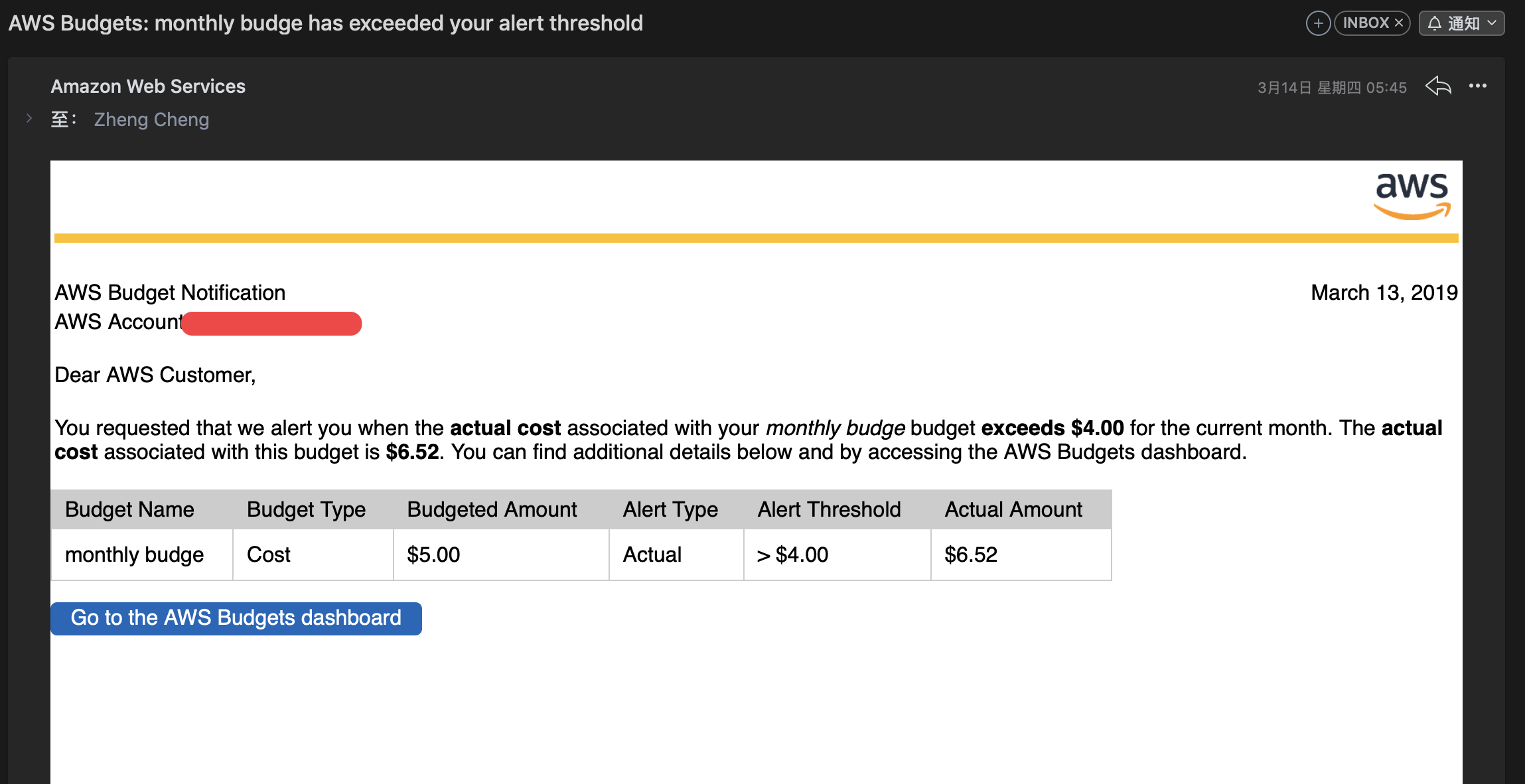Click the Alert Threshold column header
The image size is (1525, 784).
pyautogui.click(x=829, y=509)
